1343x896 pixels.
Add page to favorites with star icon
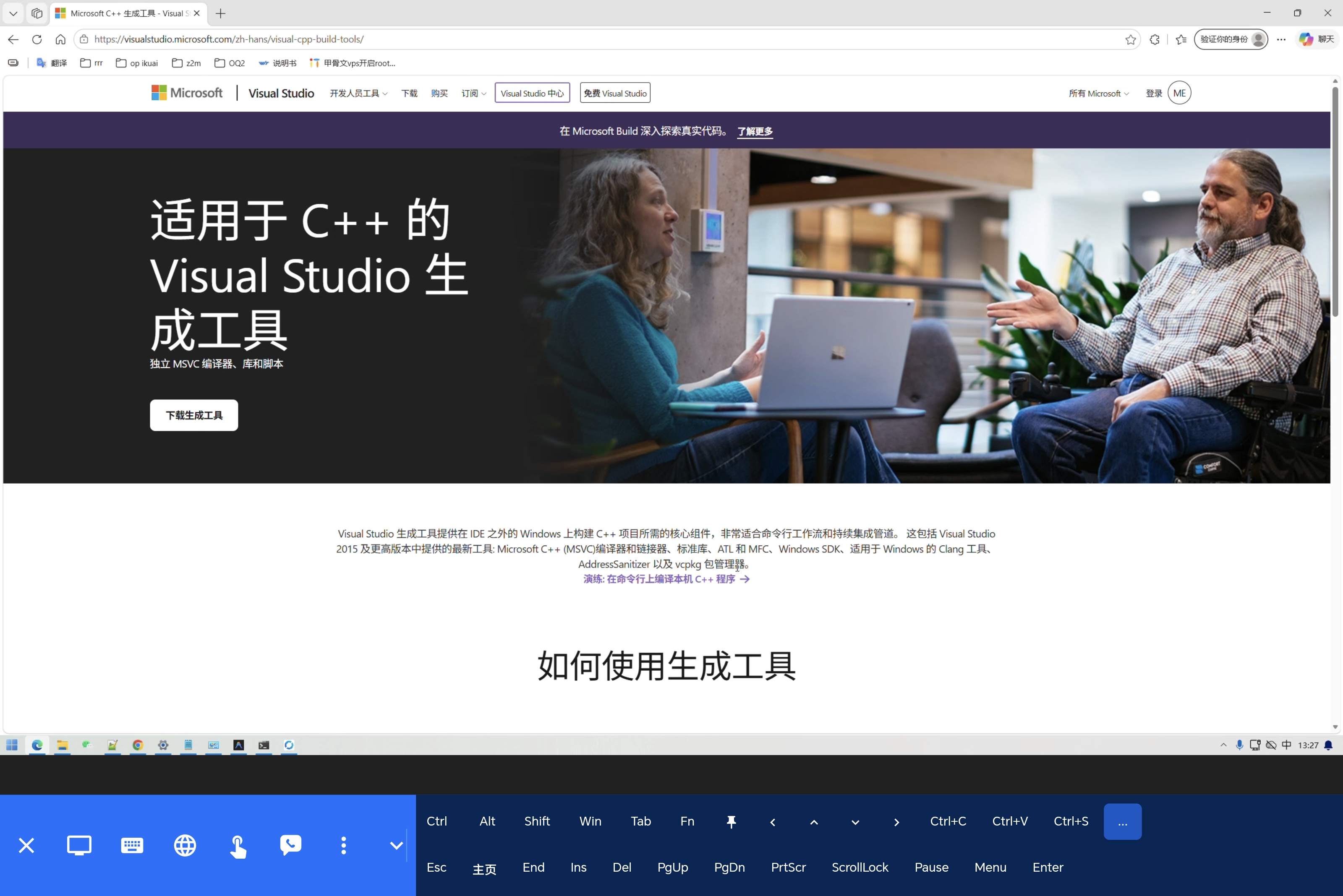click(1130, 39)
